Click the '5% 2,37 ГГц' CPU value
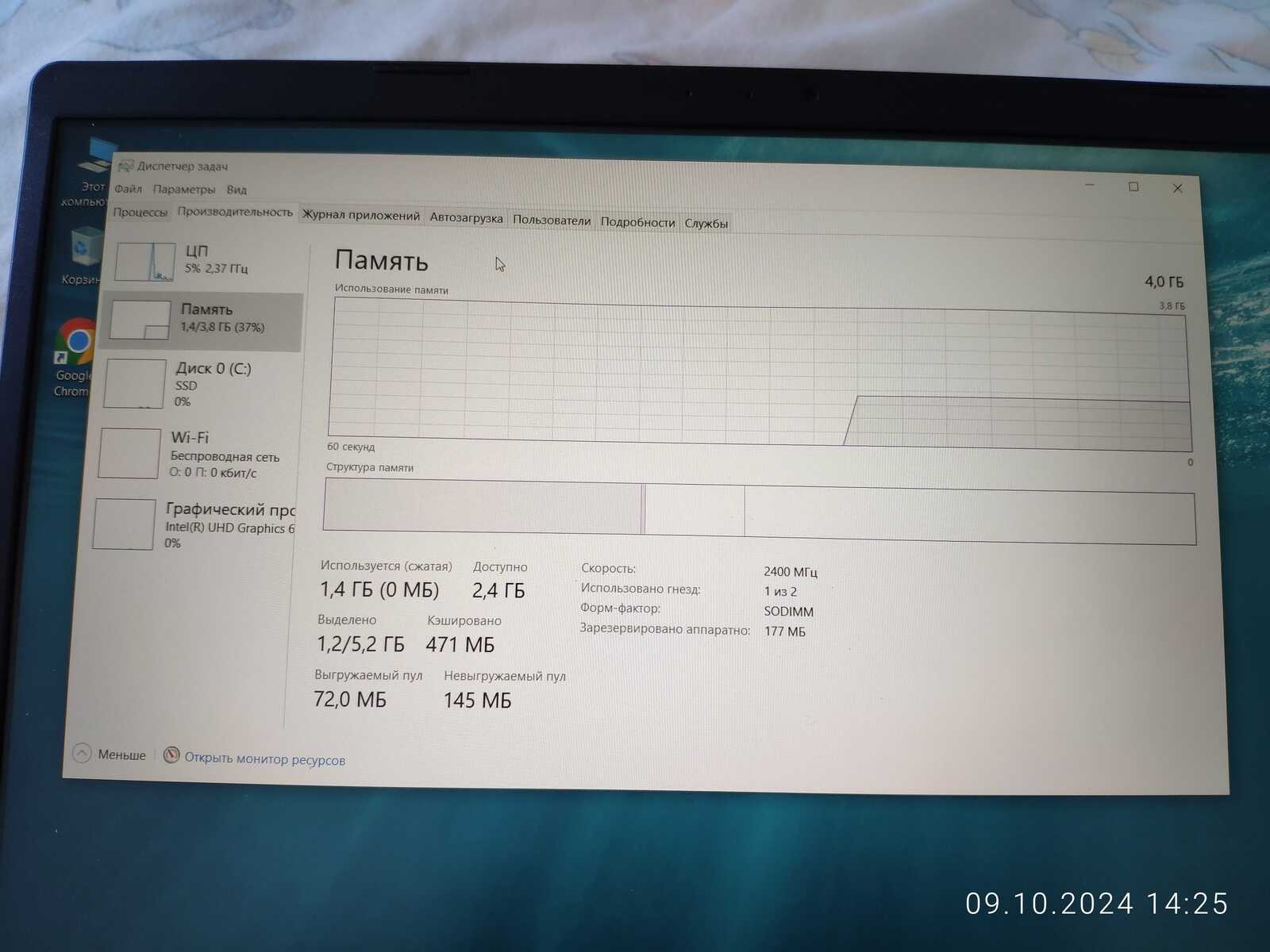Screen dimensions: 1270x952 [217, 268]
